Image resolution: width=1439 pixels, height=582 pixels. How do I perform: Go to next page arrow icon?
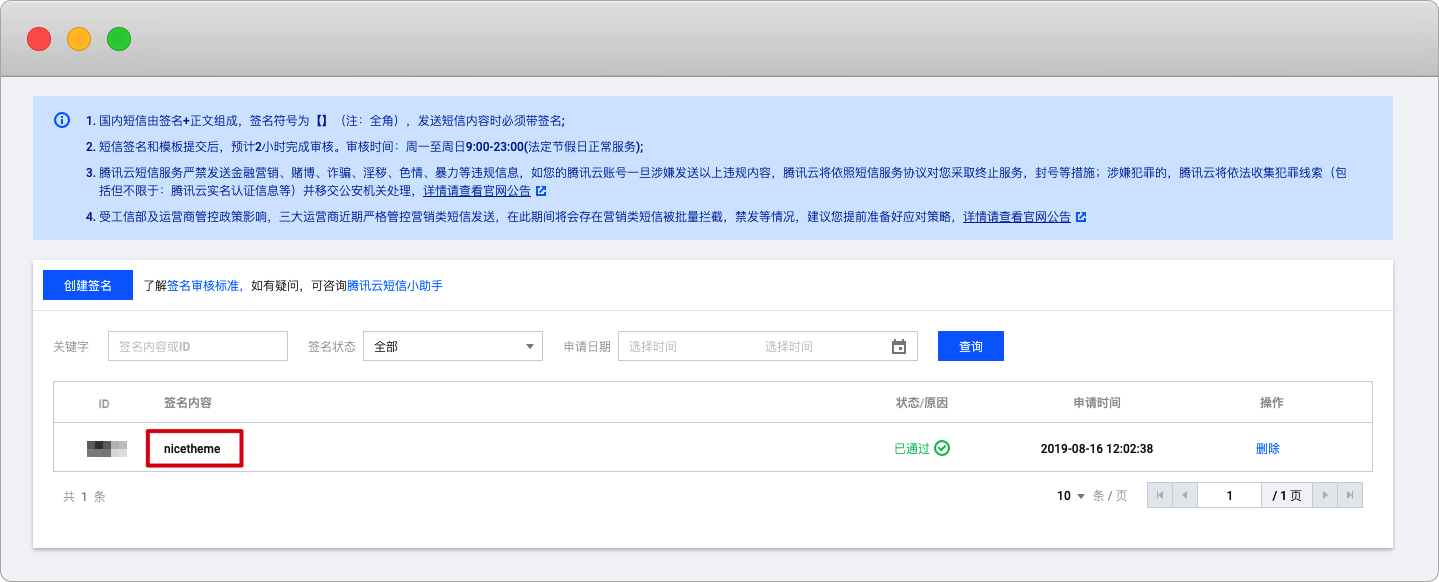[1325, 495]
